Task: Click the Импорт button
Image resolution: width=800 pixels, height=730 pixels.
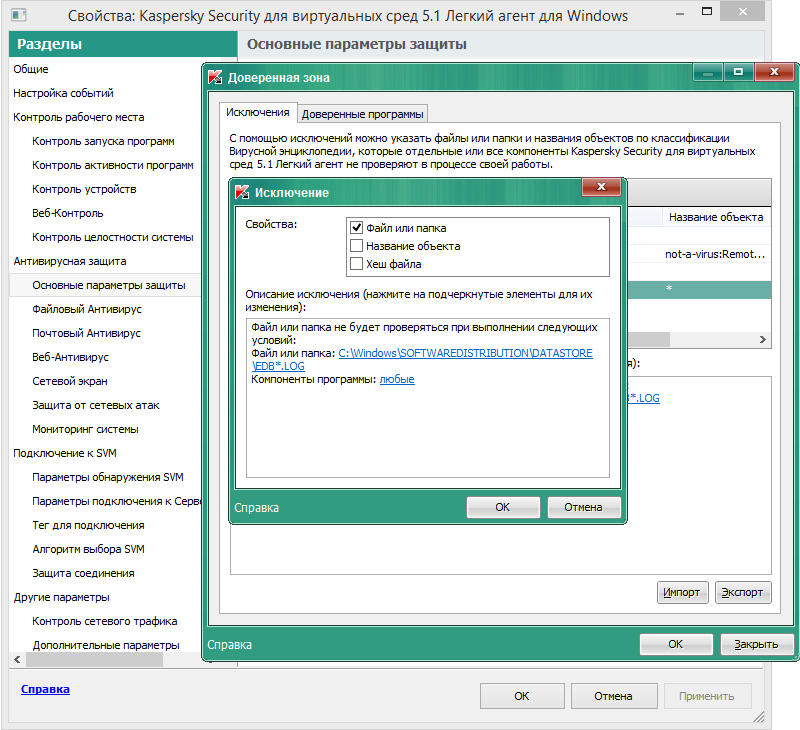Action: [682, 592]
